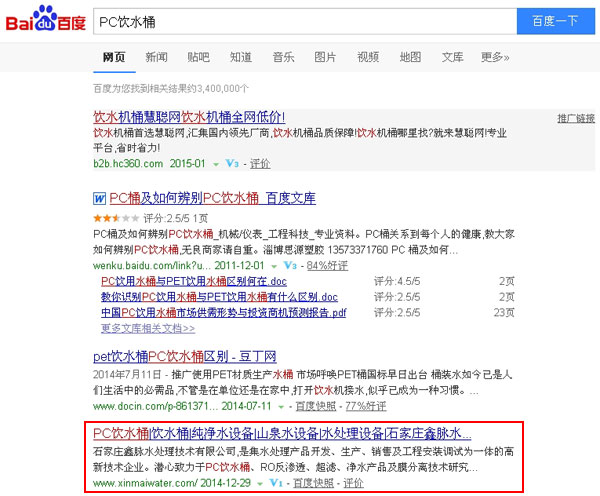Click the 推广链接 label link
Viewport: 600px width, 496px height.
pos(576,118)
